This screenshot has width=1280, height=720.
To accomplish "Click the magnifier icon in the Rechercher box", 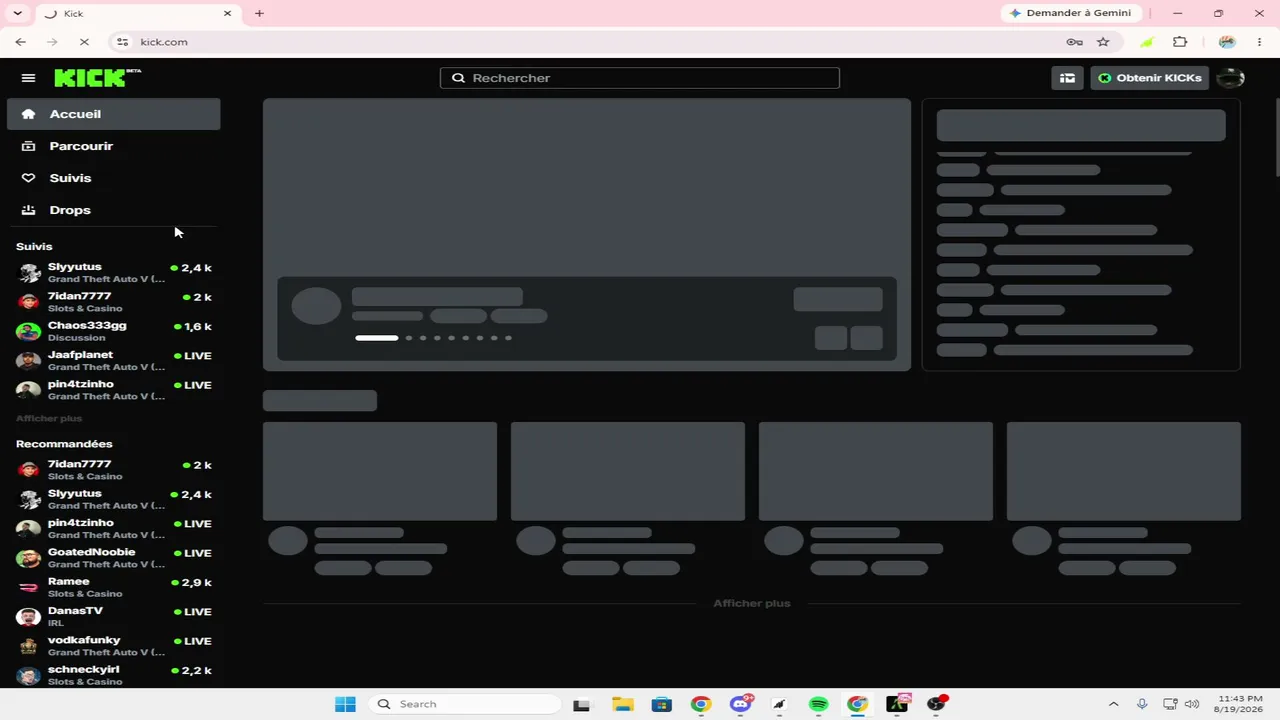I will (x=458, y=78).
